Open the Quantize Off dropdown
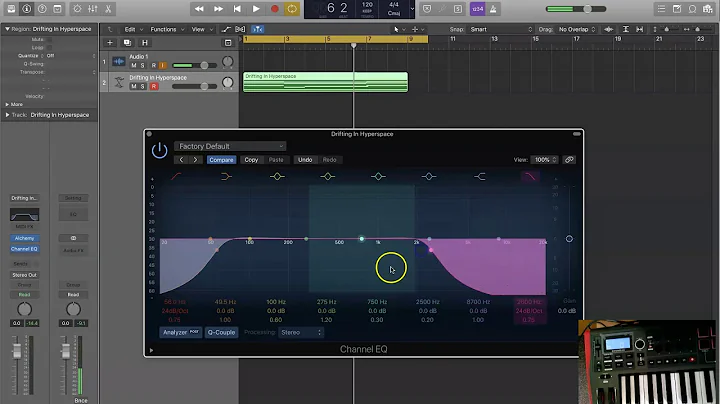720x404 pixels. pyautogui.click(x=70, y=56)
